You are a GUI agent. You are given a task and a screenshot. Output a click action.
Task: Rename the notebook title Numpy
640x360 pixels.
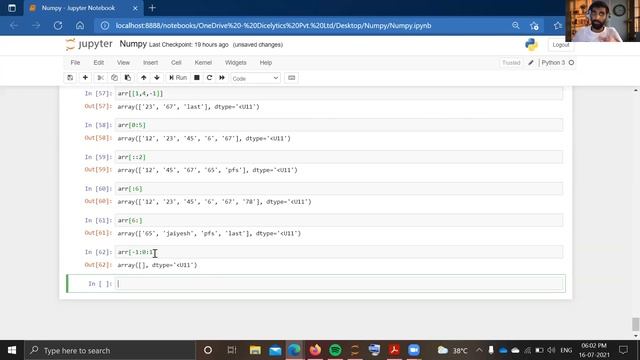coord(133,44)
